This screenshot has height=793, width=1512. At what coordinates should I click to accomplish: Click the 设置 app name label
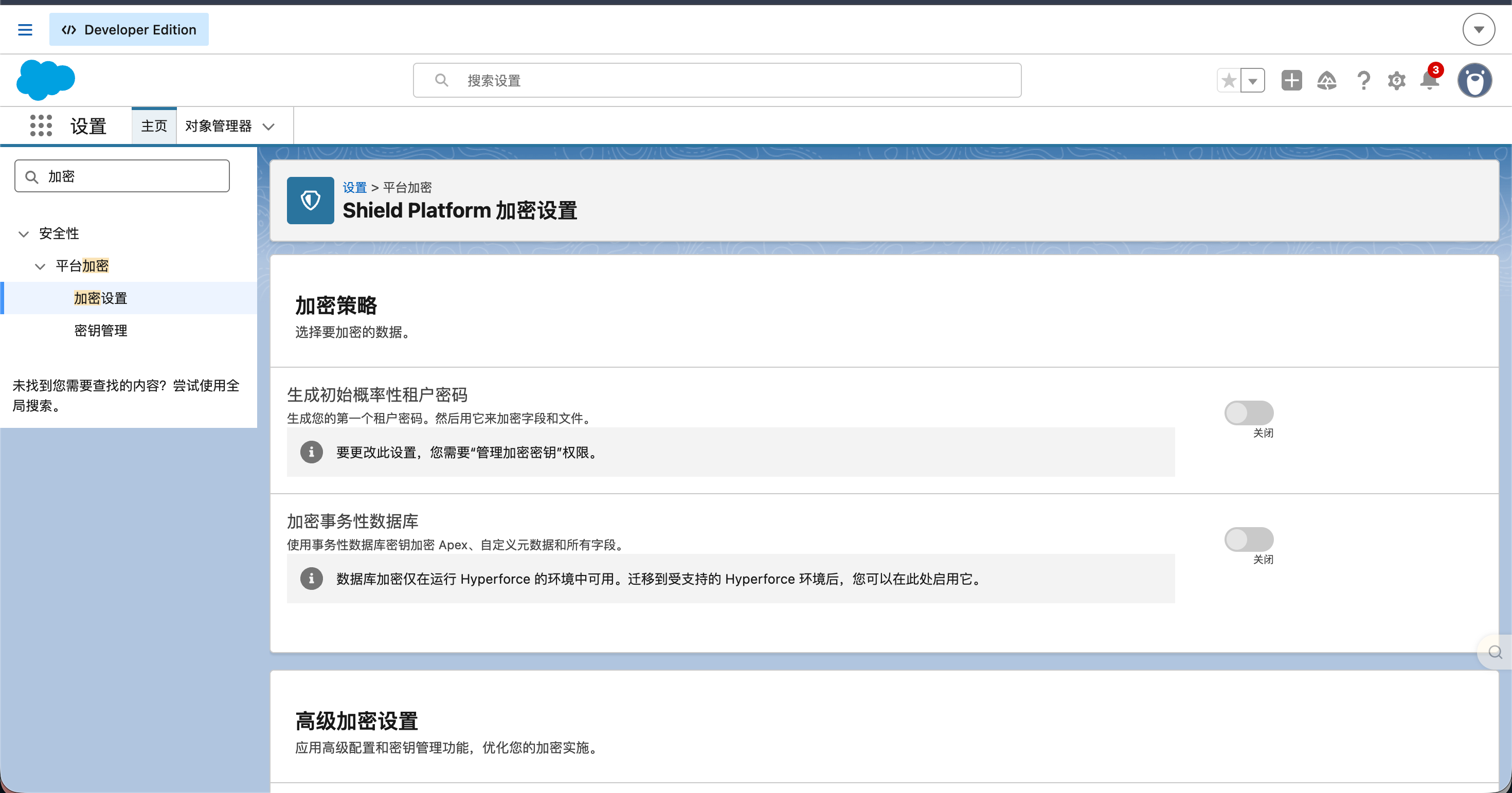pos(88,125)
